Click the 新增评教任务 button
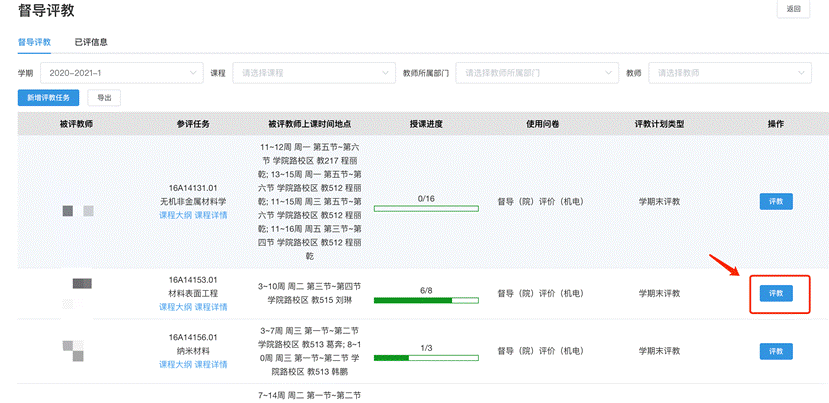Viewport: 829px width, 403px height. pyautogui.click(x=48, y=98)
